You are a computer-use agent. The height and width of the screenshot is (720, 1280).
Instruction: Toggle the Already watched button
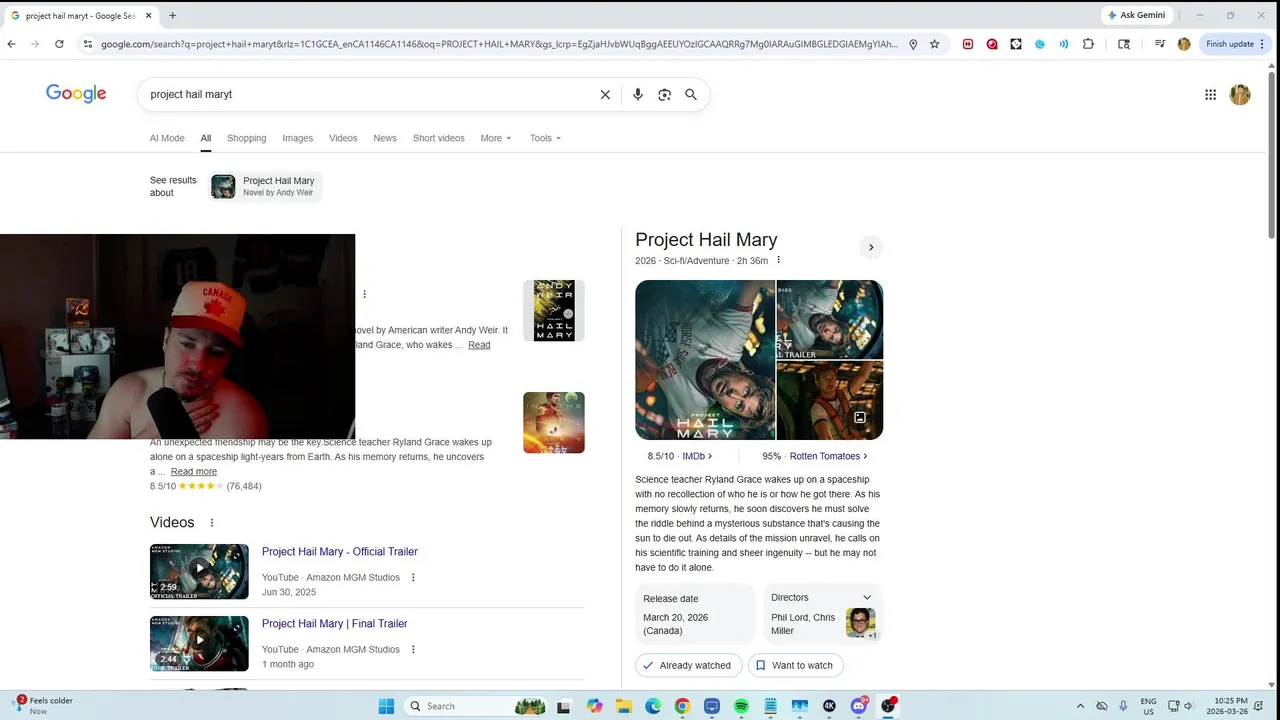687,665
